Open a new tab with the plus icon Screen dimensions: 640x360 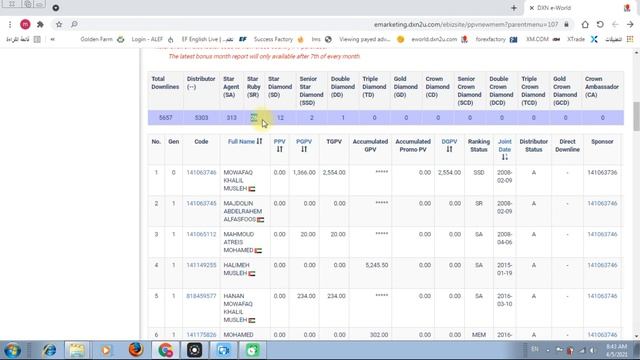point(514,8)
